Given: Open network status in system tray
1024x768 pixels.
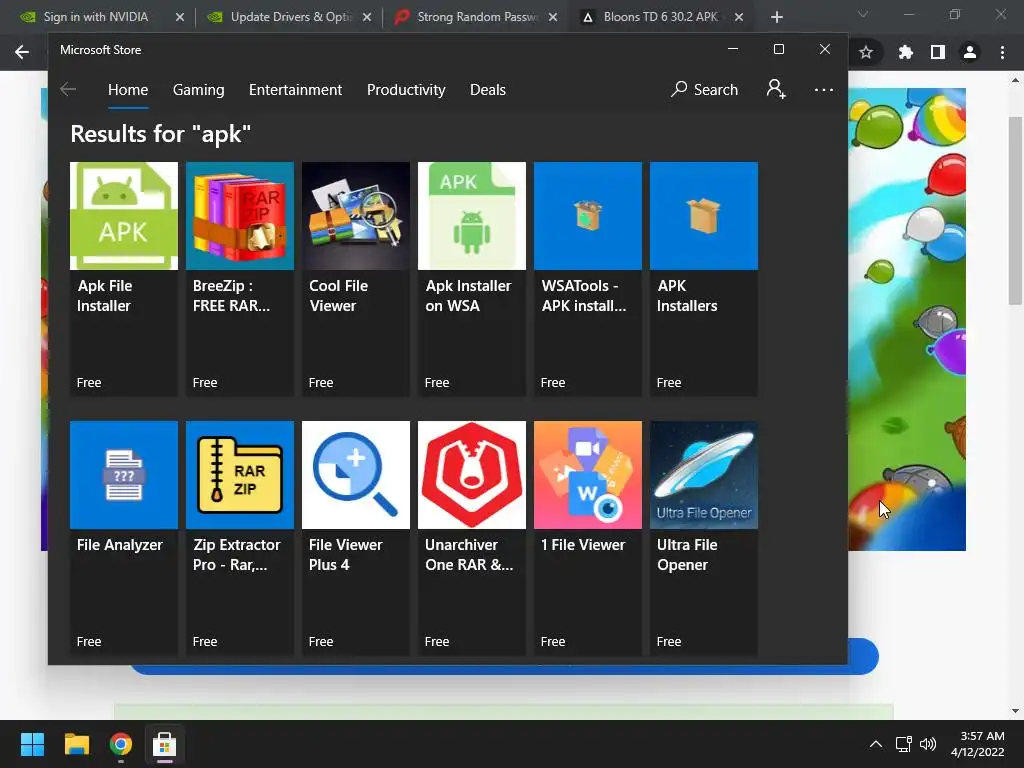Looking at the screenshot, I should point(903,744).
